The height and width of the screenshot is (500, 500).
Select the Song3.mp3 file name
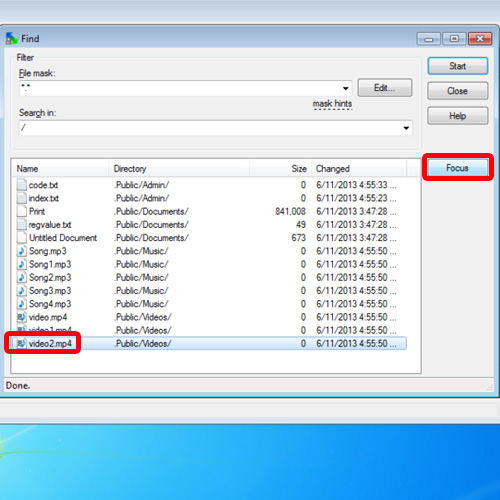pyautogui.click(x=50, y=291)
